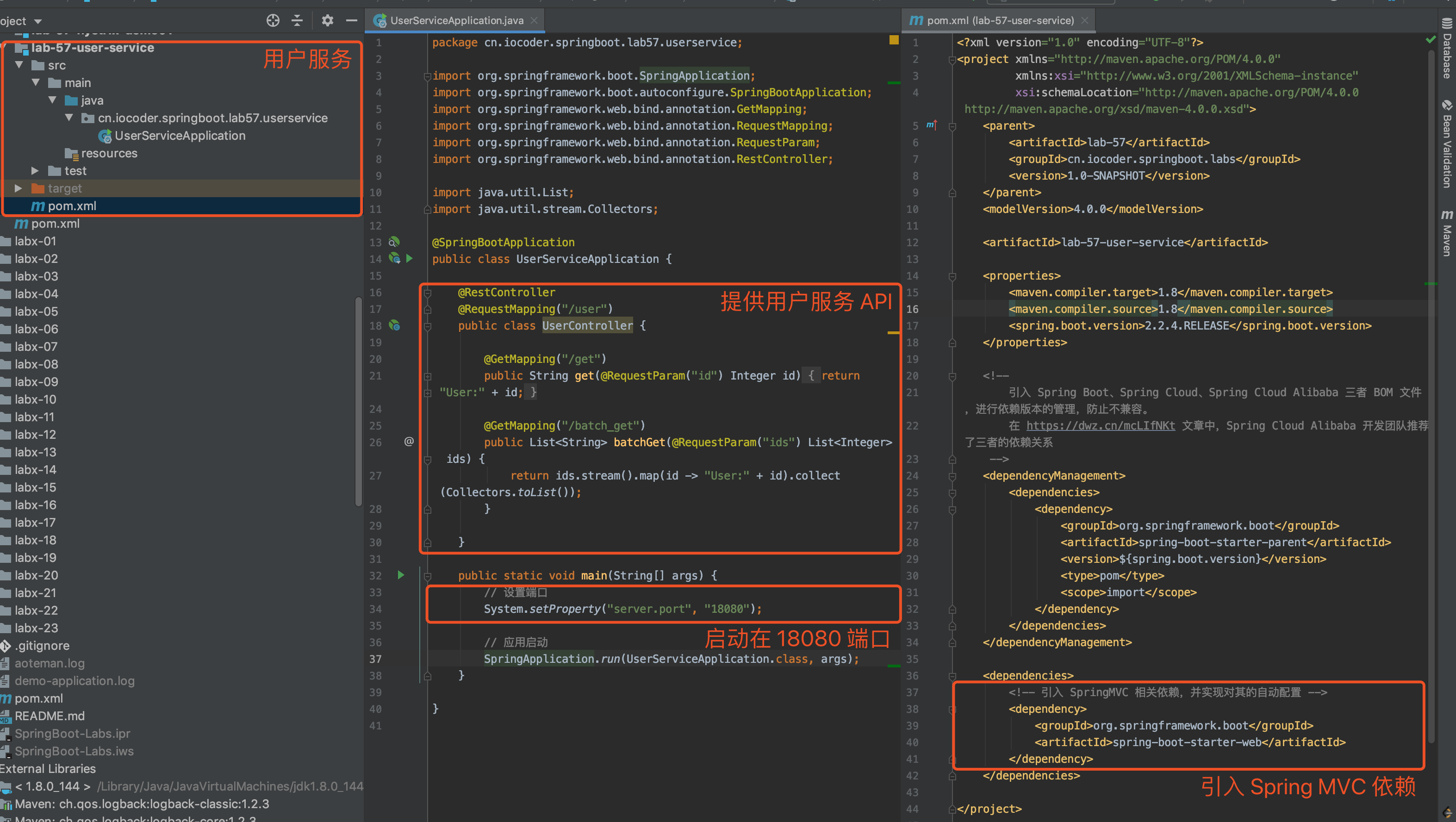1456x822 pixels.
Task: Open Project view dropdown
Action: (38, 21)
